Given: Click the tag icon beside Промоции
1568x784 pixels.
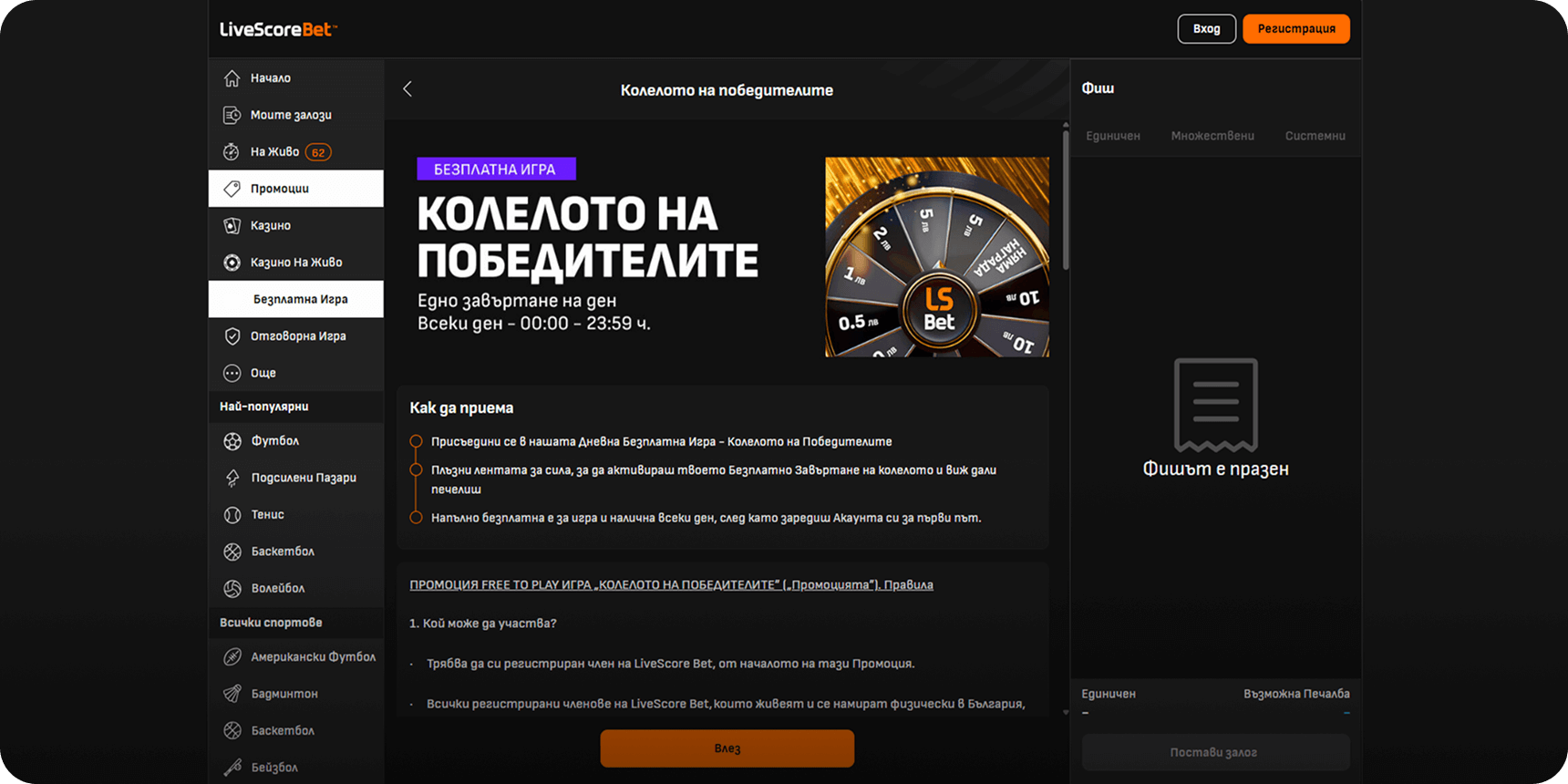Looking at the screenshot, I should tap(232, 189).
